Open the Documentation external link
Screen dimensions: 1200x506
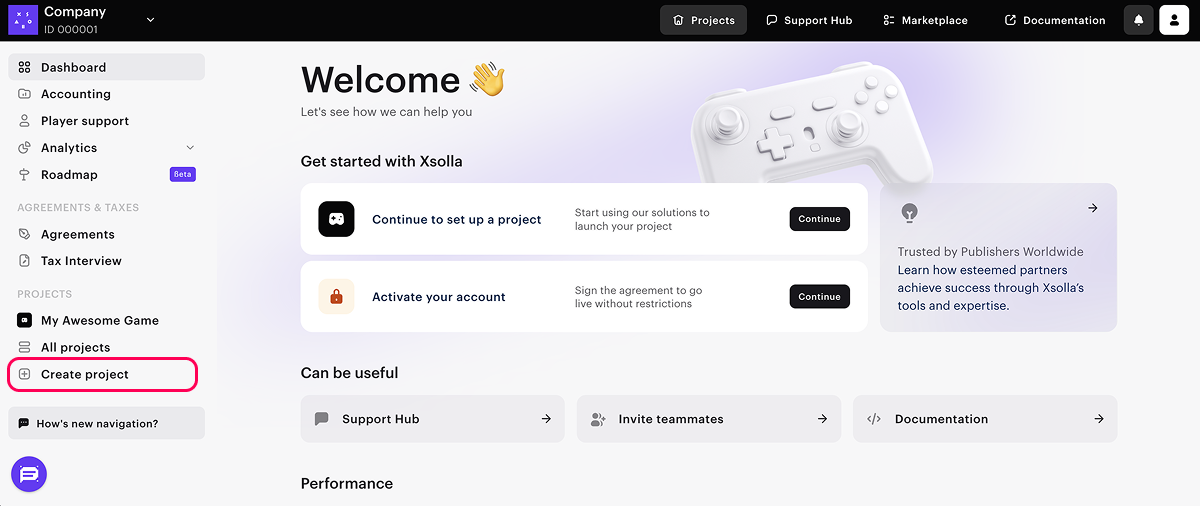click(x=1055, y=20)
